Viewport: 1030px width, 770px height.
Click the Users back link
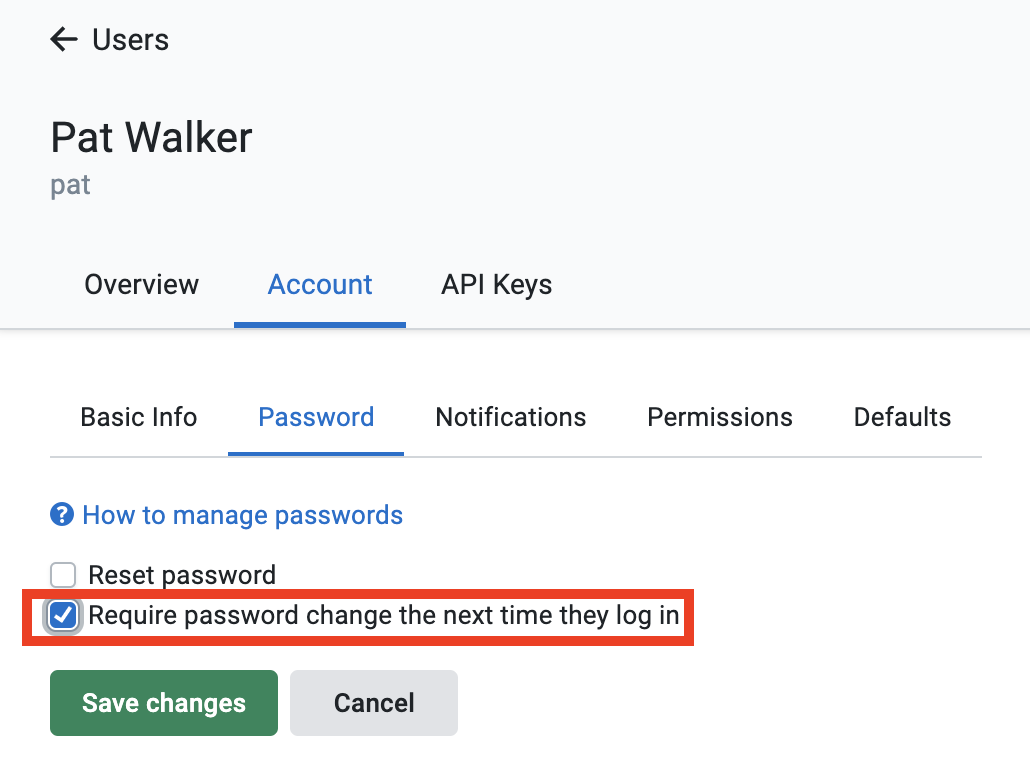tap(130, 39)
